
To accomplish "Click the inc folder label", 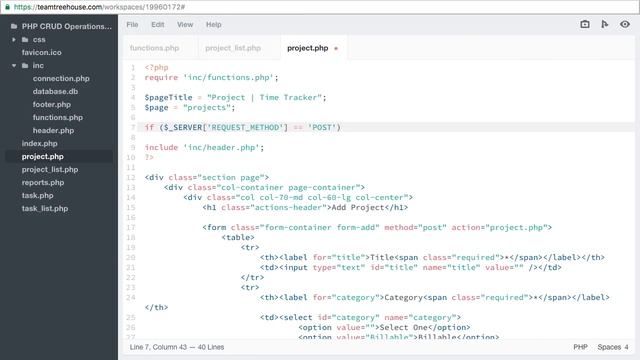I will click(38, 65).
